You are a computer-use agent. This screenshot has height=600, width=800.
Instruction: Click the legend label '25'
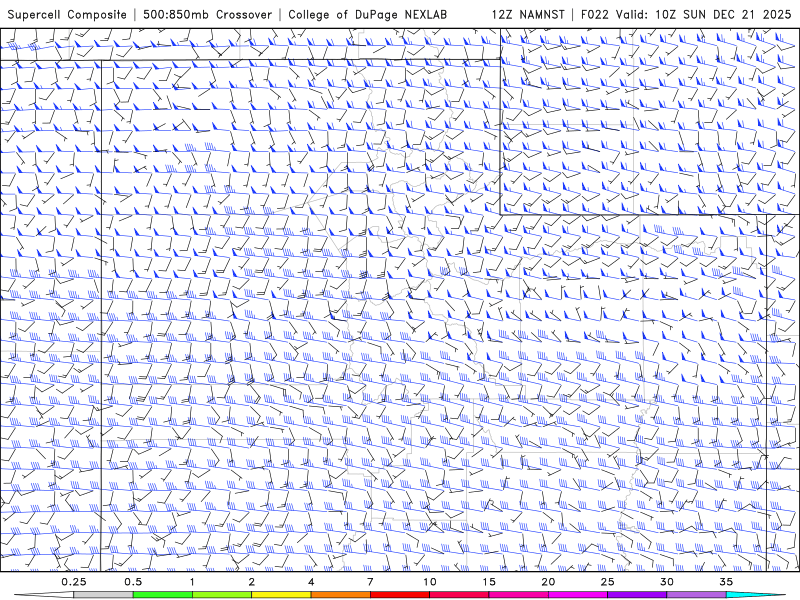[x=607, y=582]
